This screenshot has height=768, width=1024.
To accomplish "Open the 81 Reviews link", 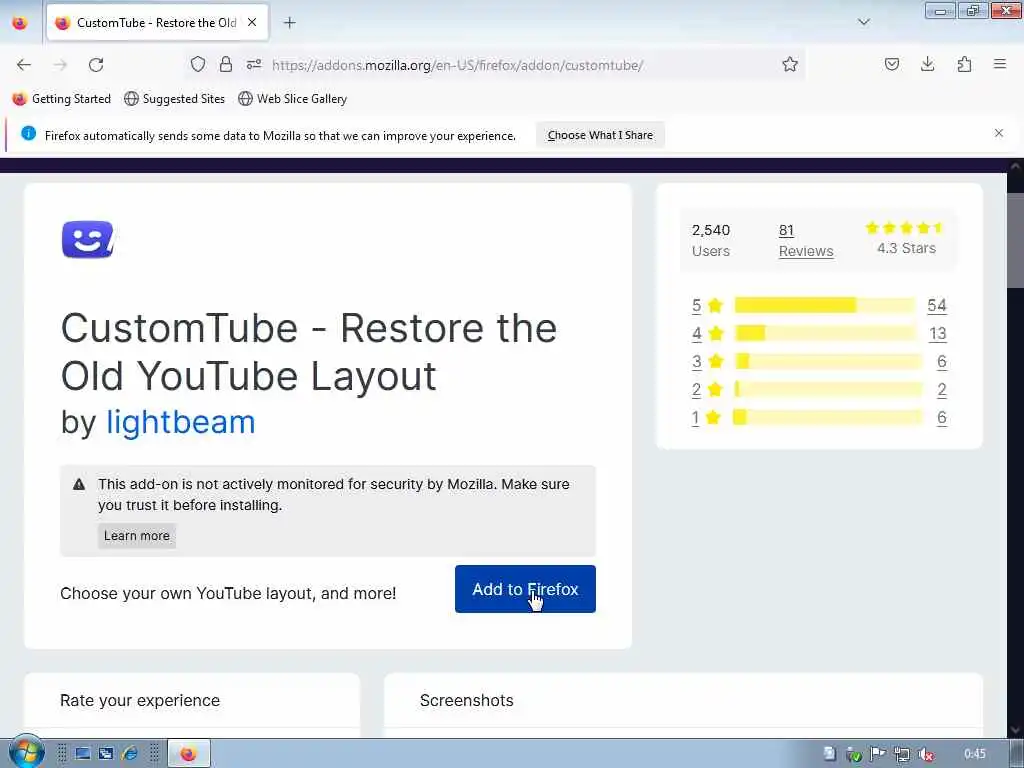I will point(806,241).
